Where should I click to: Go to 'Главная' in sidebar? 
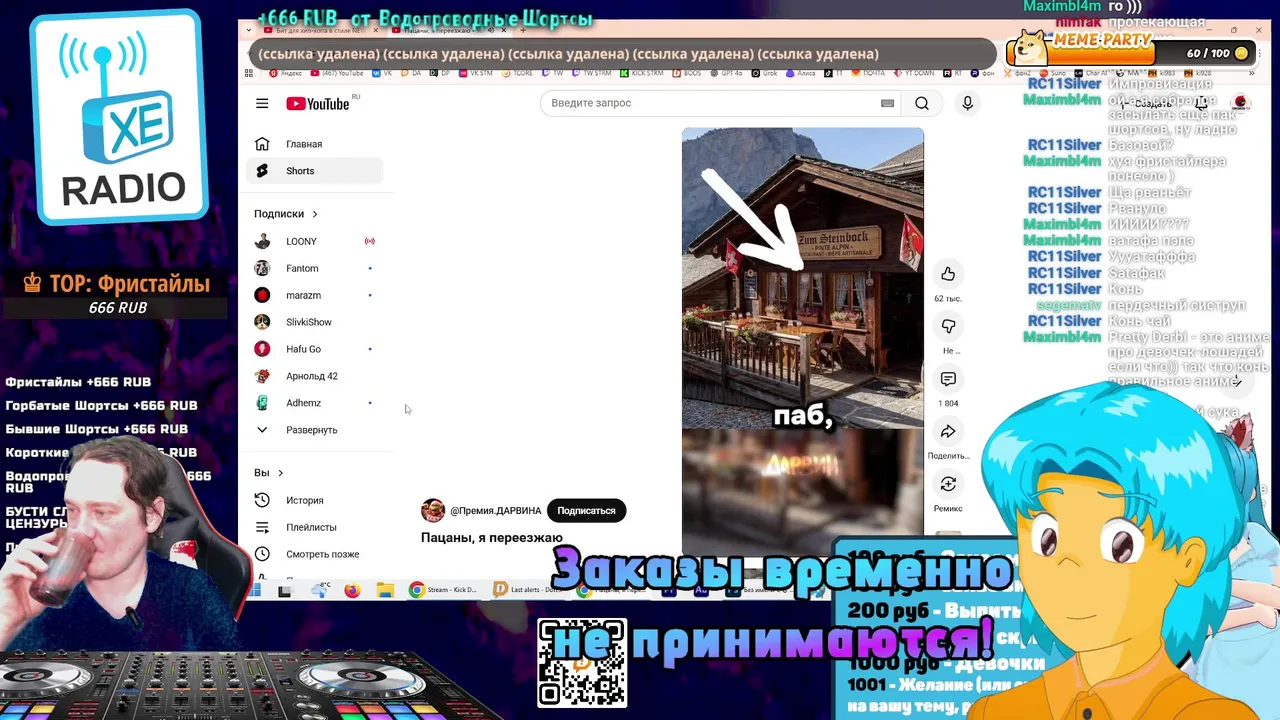314,144
